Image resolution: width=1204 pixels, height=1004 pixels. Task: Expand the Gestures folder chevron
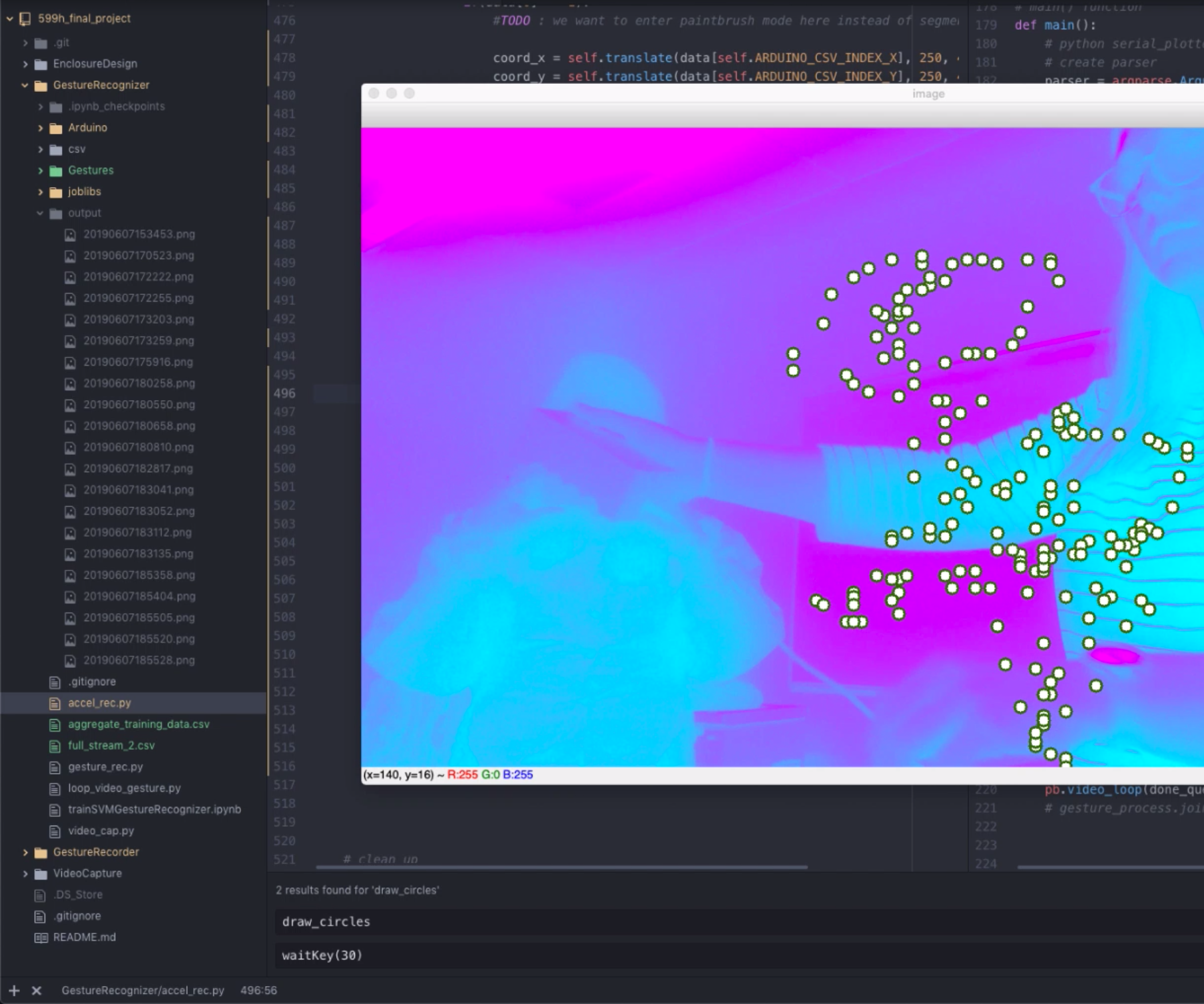41,170
